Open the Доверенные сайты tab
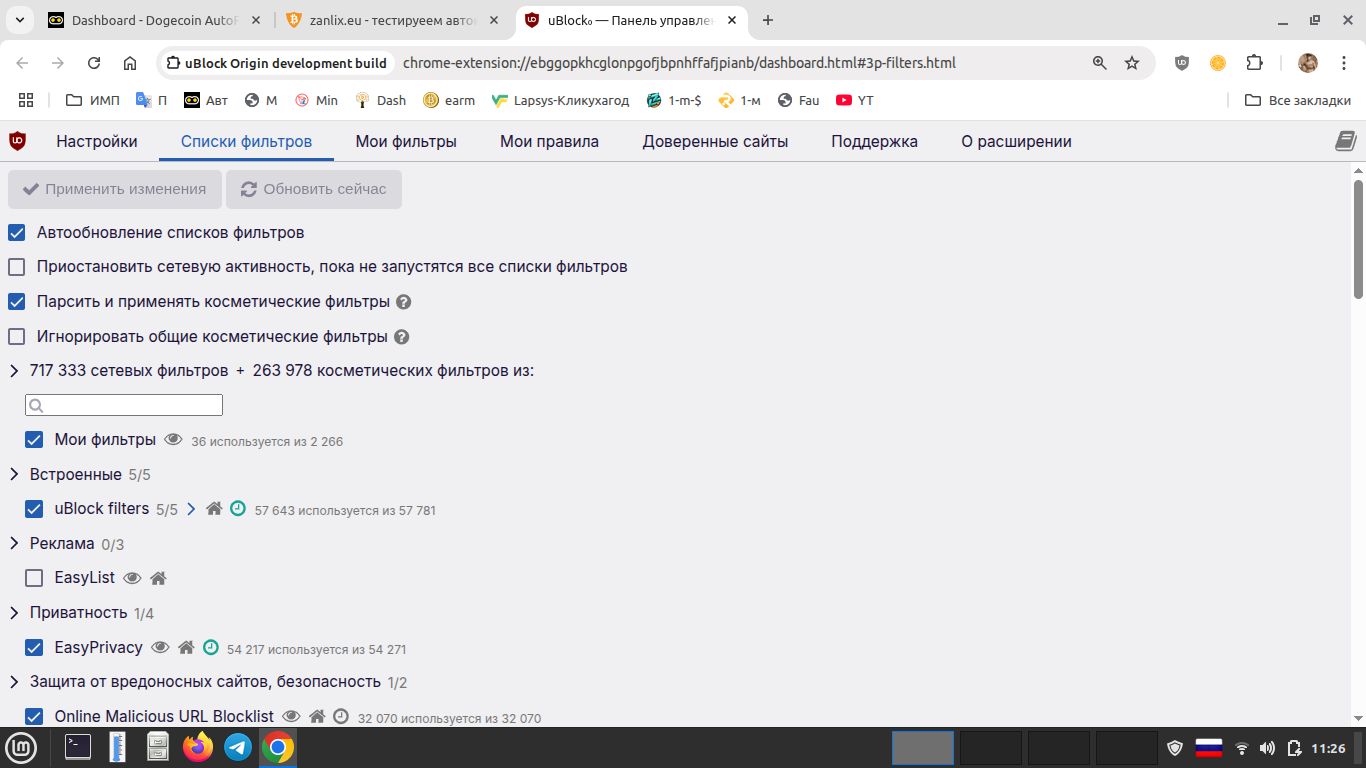The width and height of the screenshot is (1366, 768). pos(714,142)
